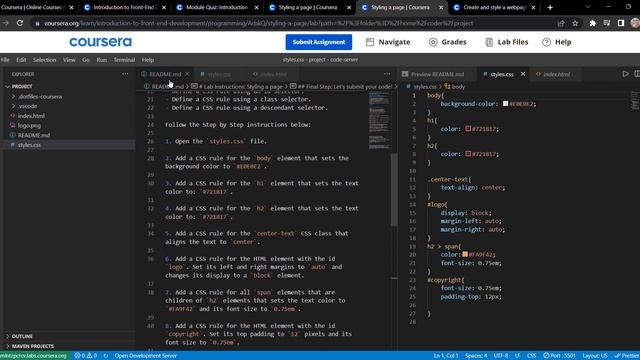Open a new browser tab
640x360 pixels.
(550, 7)
